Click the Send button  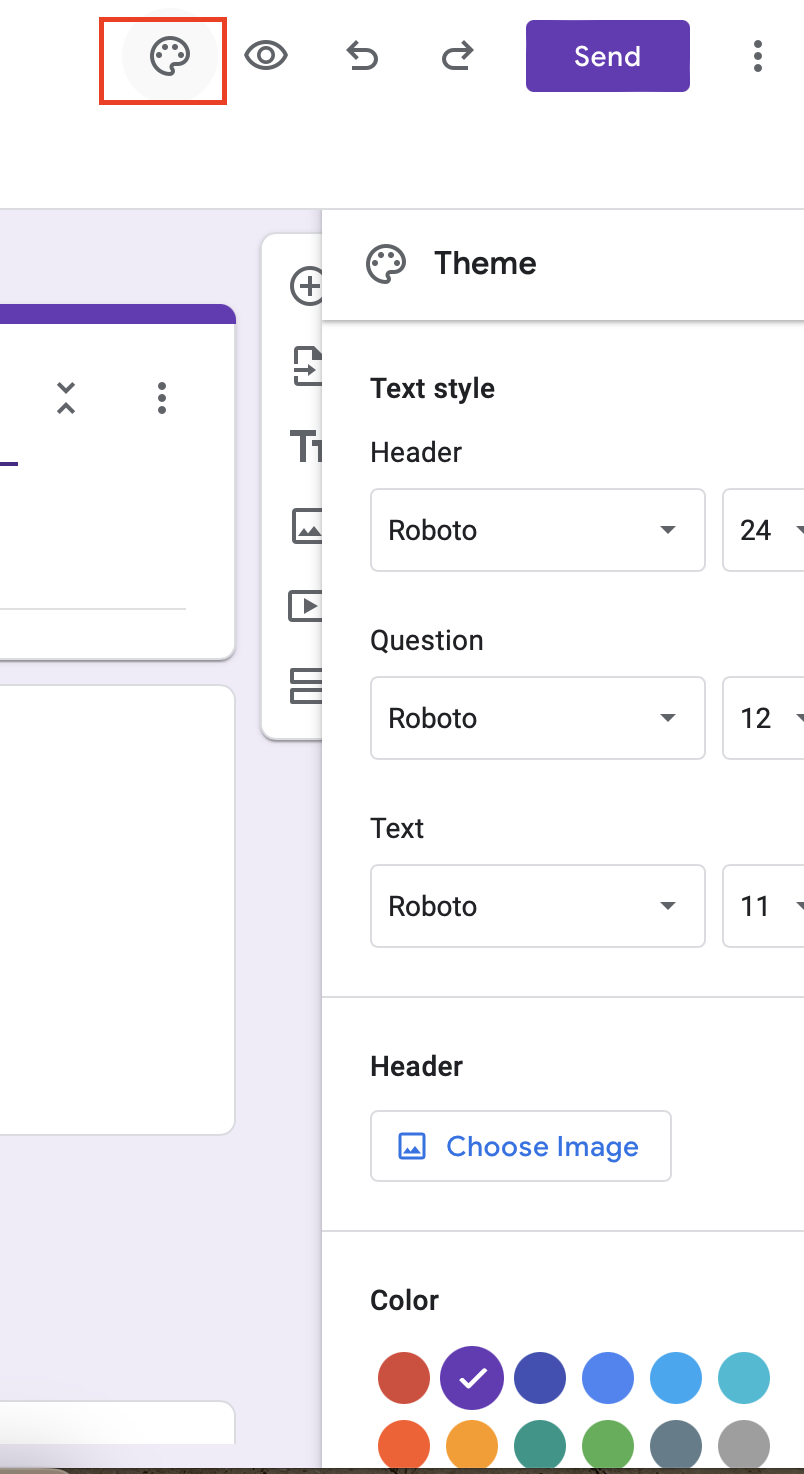coord(607,56)
